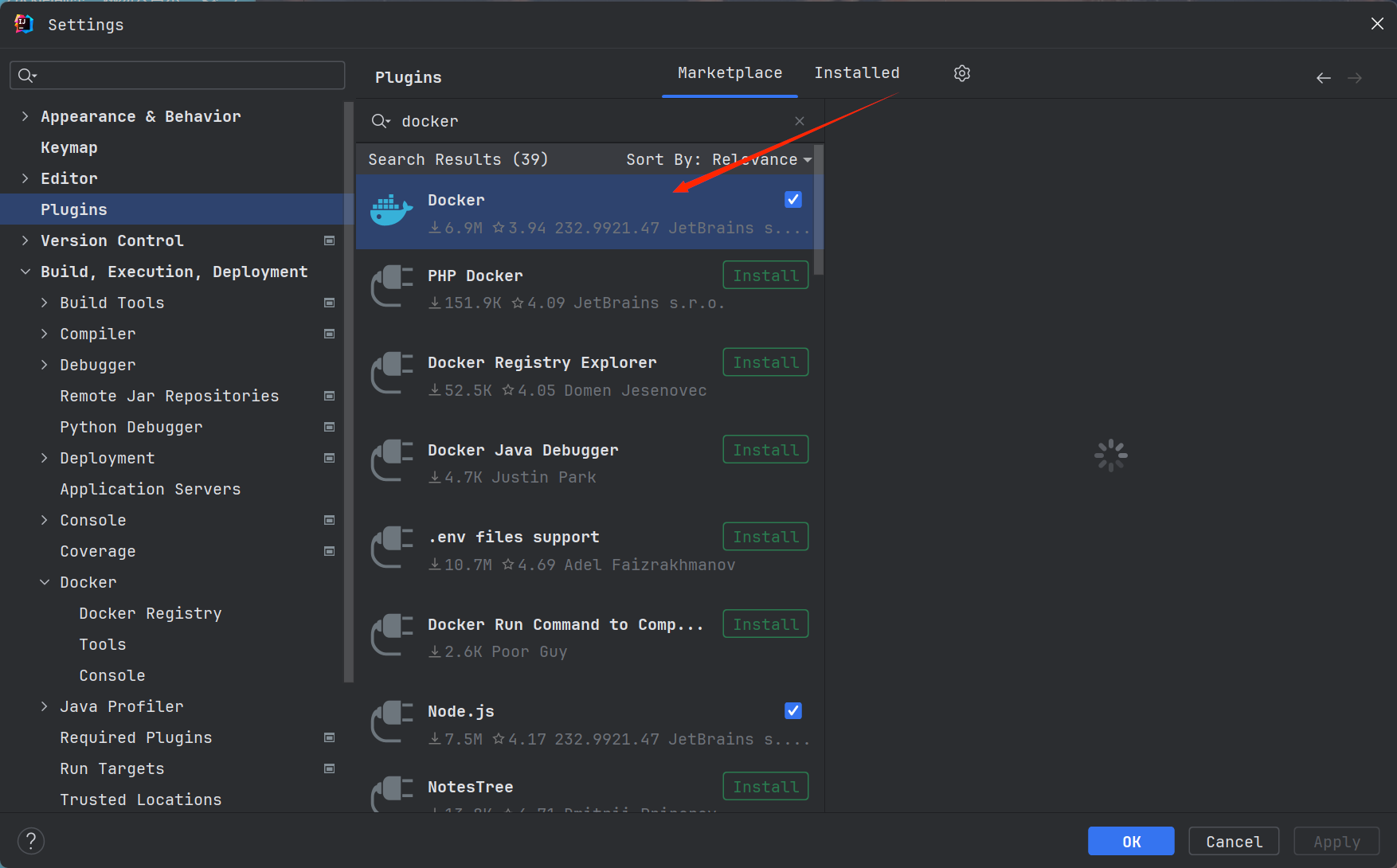
Task: Install the PHP Docker plugin
Action: click(765, 276)
